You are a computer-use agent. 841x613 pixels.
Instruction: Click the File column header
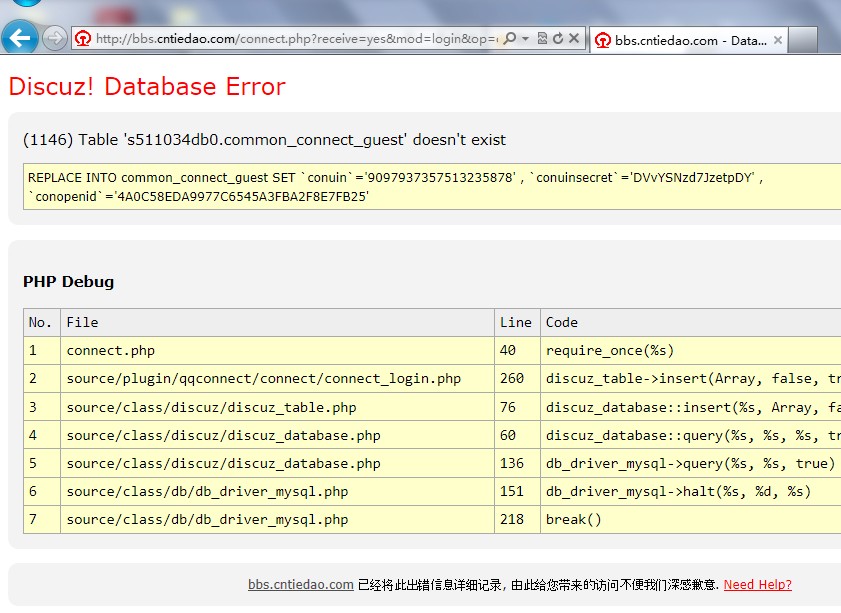click(277, 322)
